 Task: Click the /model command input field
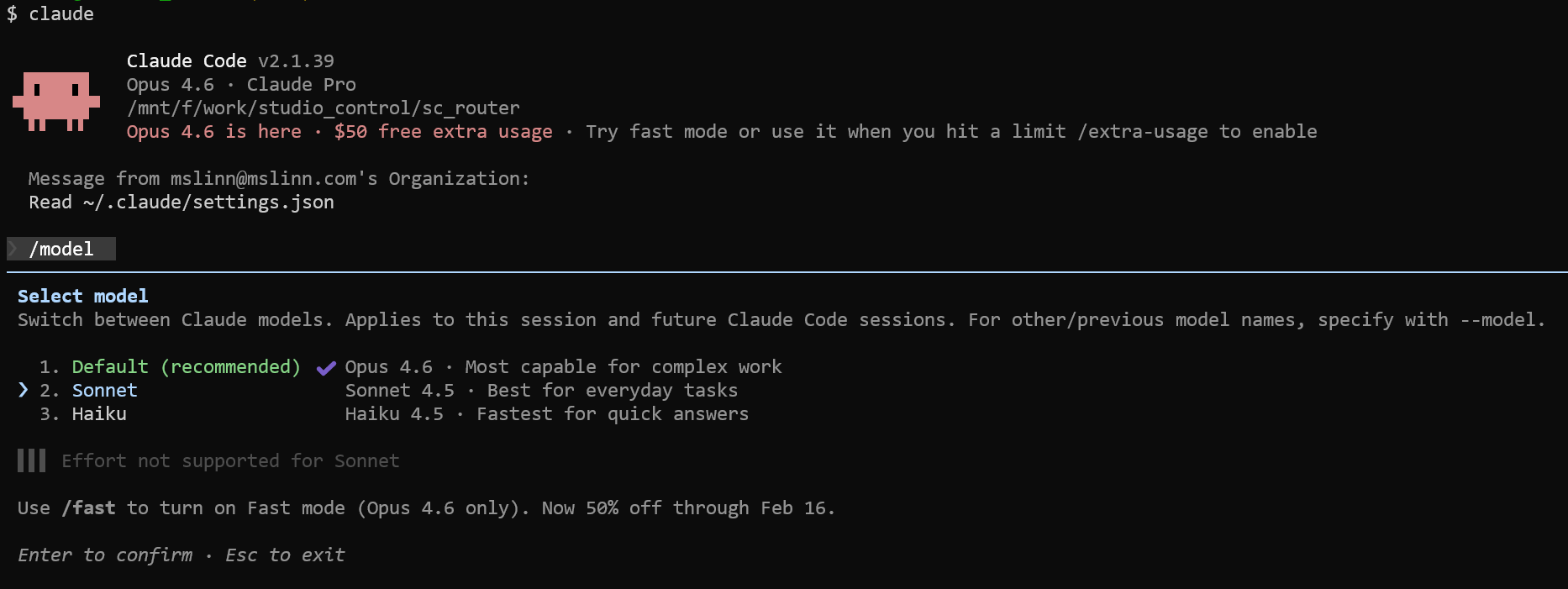coord(62,249)
